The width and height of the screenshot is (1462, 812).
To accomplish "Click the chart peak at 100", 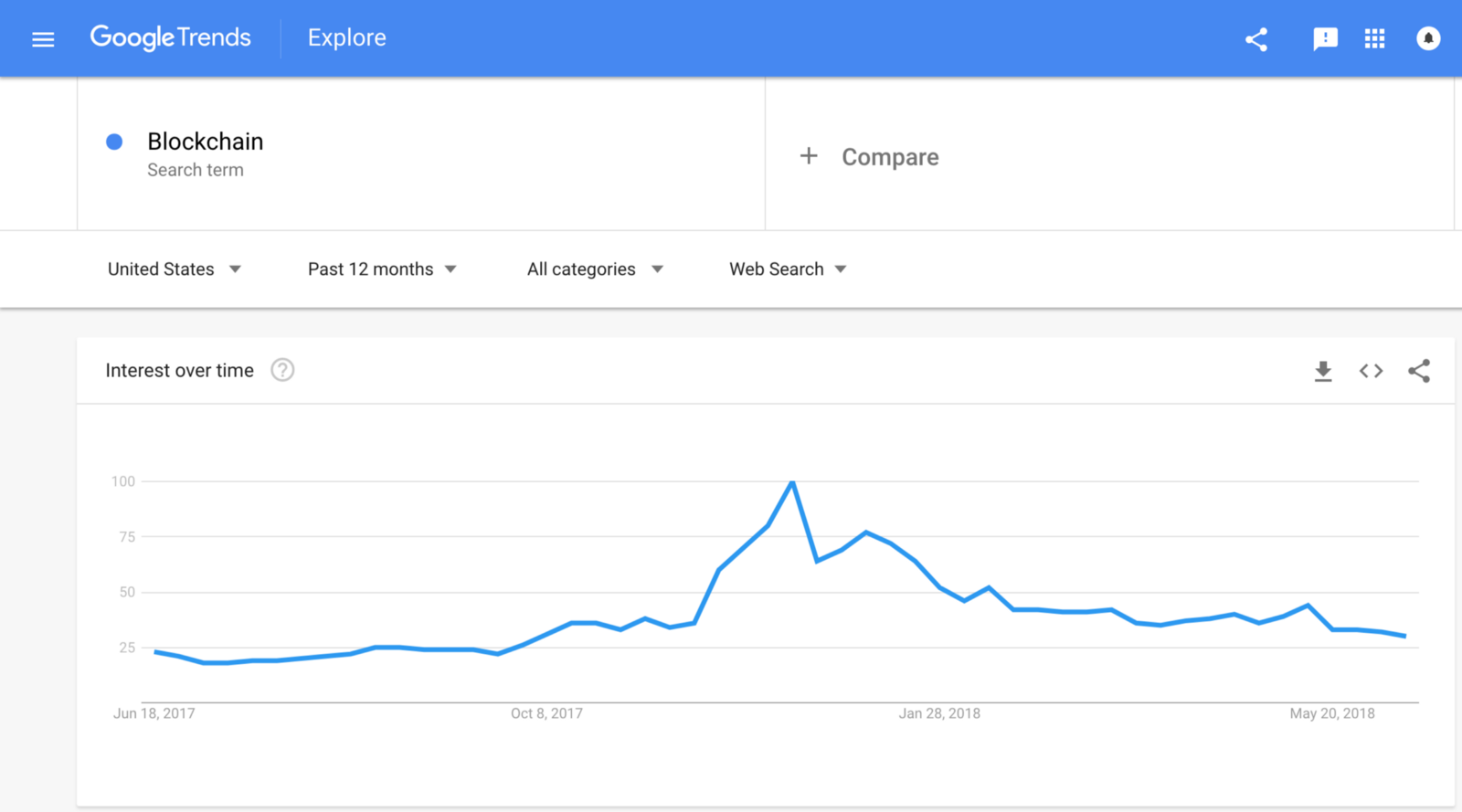I will tap(792, 482).
